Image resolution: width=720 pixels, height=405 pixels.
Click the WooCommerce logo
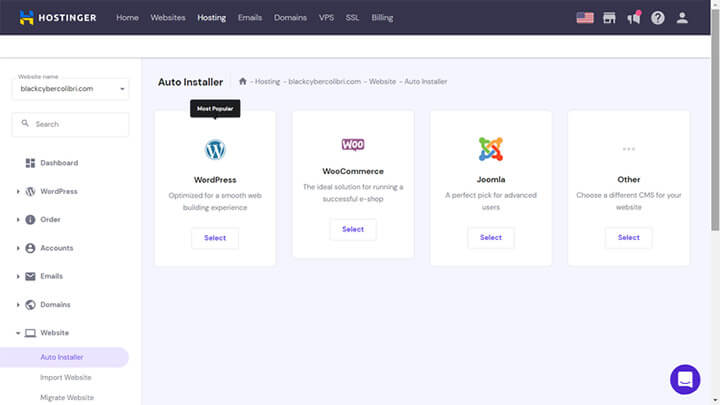(353, 145)
